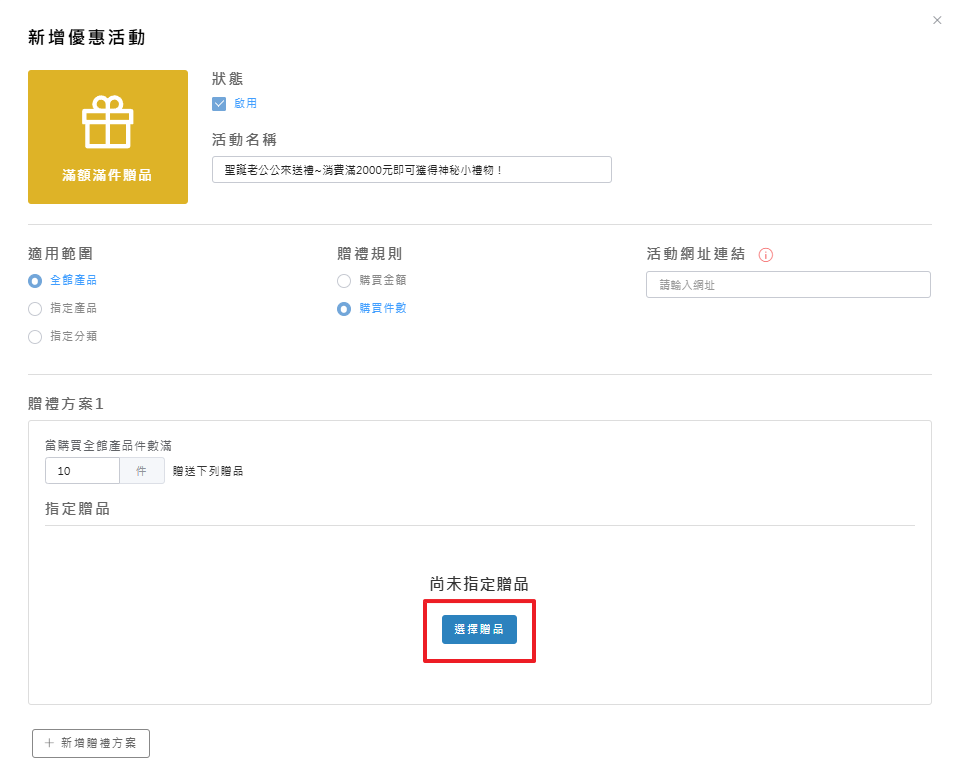Choose 指定產品 as the applicable scope
The width and height of the screenshot is (958, 773).
pos(35,309)
